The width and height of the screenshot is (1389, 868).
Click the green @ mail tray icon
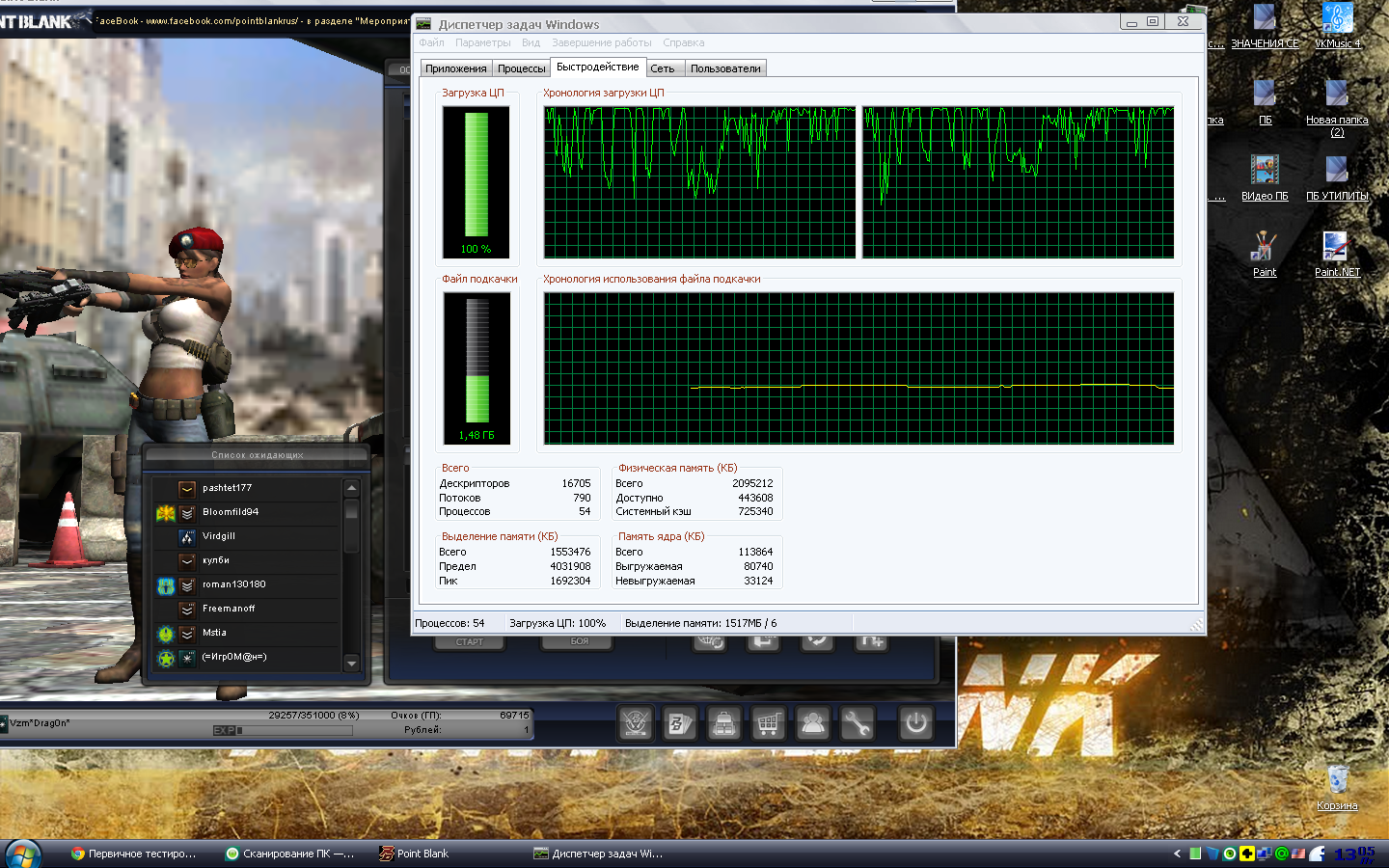point(1282,854)
